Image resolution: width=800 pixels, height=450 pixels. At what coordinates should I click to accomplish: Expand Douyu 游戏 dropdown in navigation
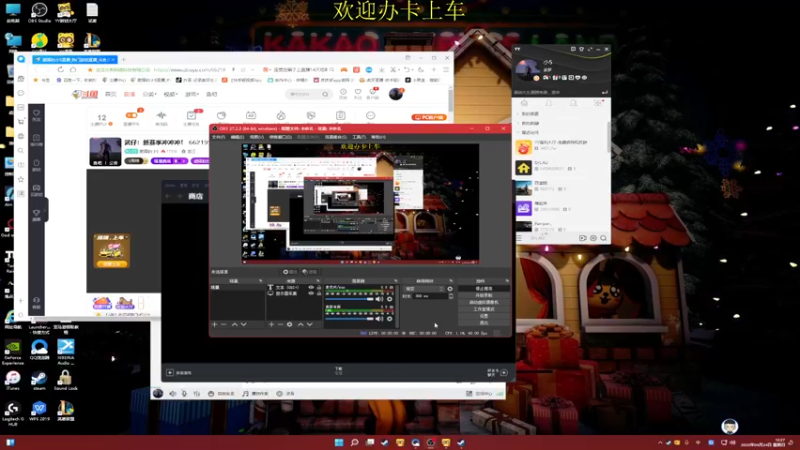192,94
